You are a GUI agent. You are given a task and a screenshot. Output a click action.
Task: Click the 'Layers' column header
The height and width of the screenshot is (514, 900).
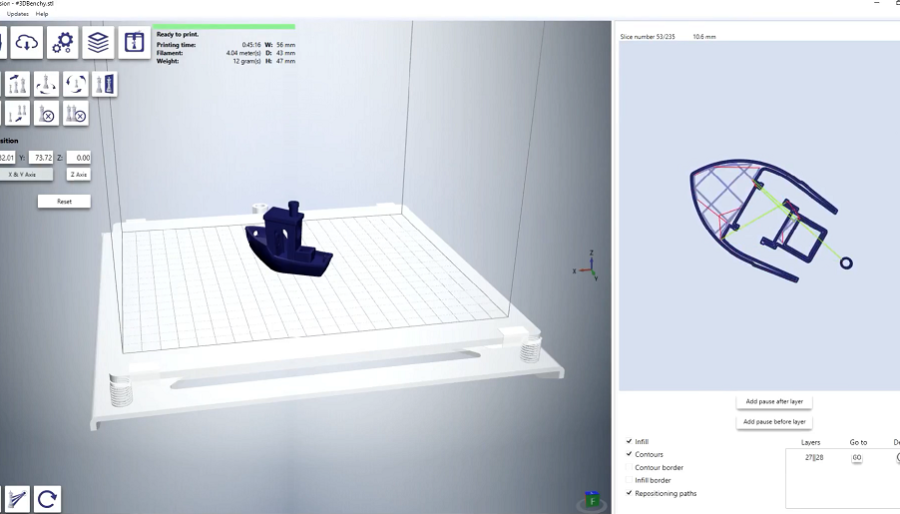coord(810,442)
